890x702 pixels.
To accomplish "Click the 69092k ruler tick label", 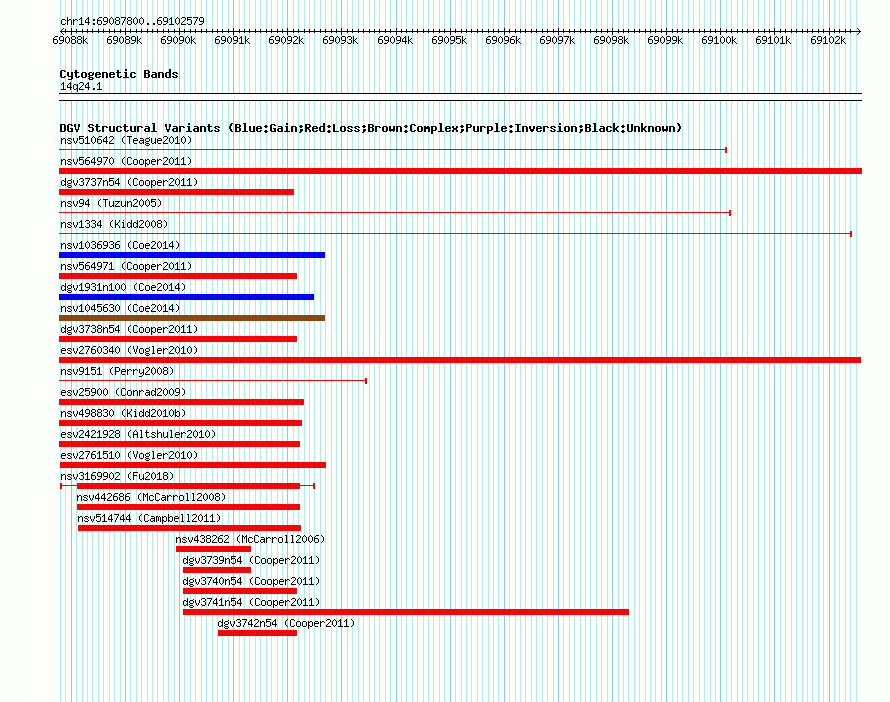I will pos(286,40).
